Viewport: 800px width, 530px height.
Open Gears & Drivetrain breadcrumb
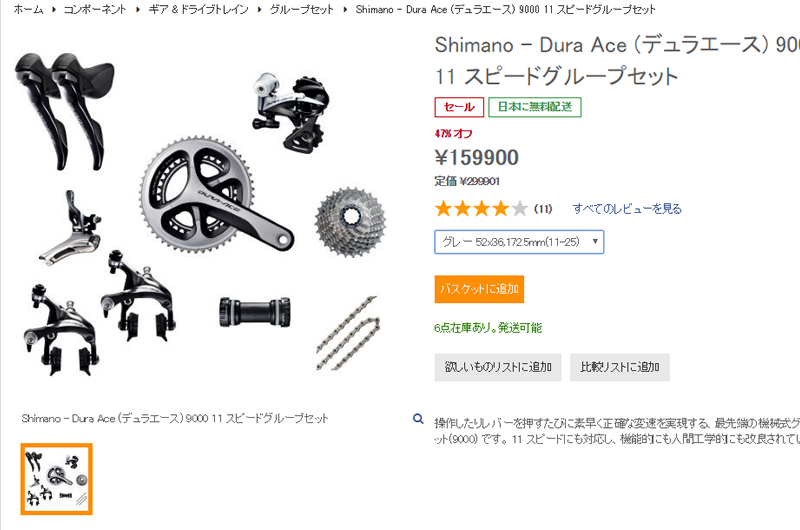coord(198,9)
